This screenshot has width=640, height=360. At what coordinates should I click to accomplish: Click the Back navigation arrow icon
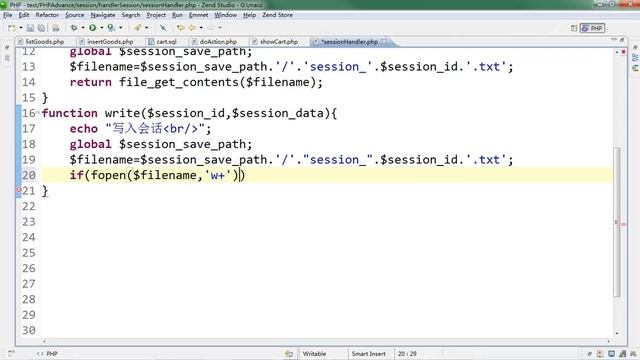(192, 28)
